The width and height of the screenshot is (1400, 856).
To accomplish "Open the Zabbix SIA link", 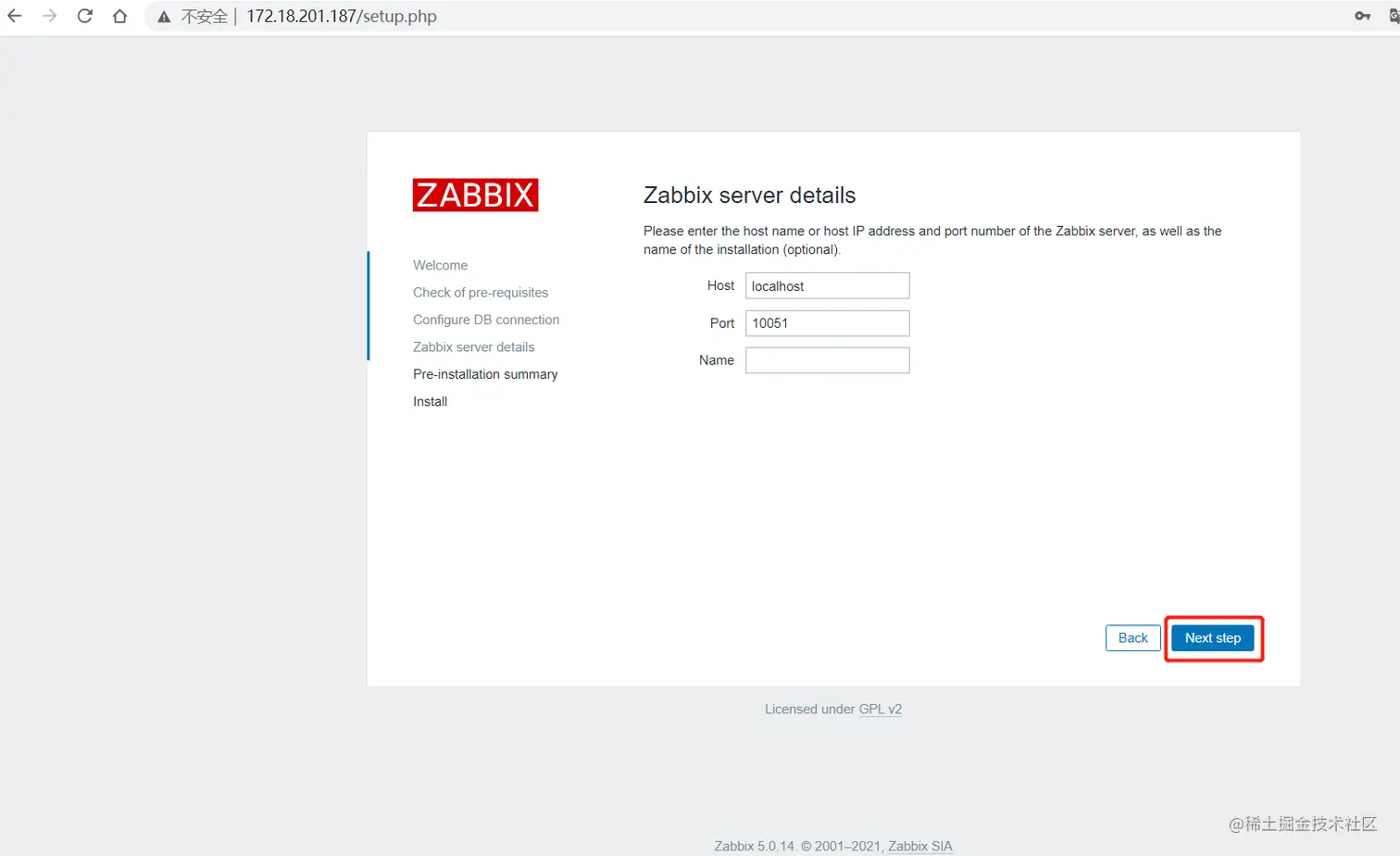I will click(919, 846).
